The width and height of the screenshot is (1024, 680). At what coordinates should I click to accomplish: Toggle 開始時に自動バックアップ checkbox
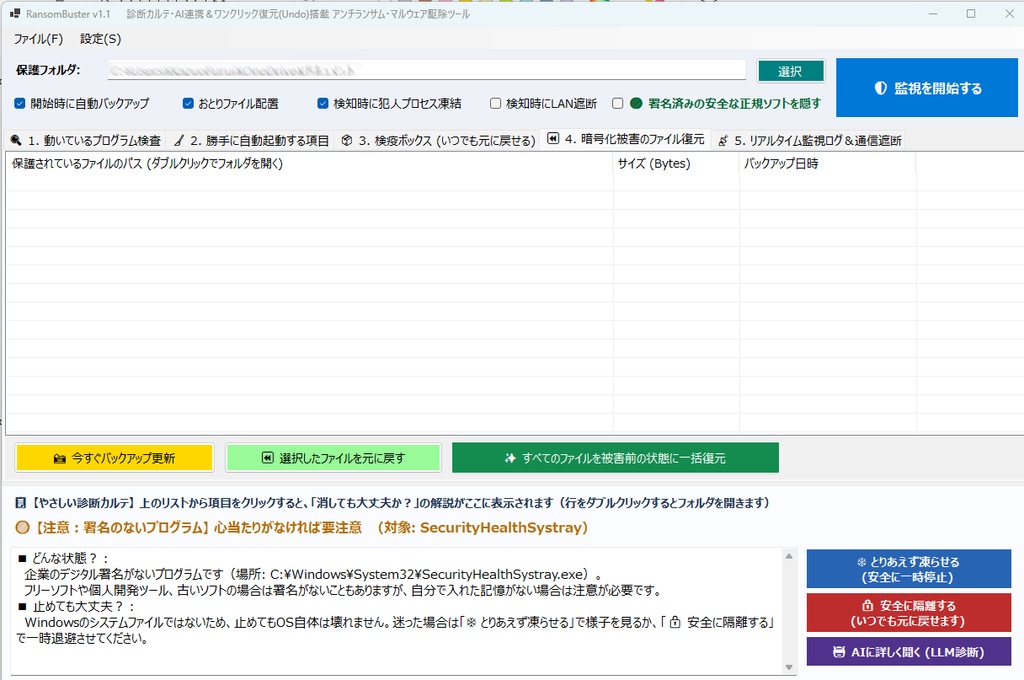point(20,103)
